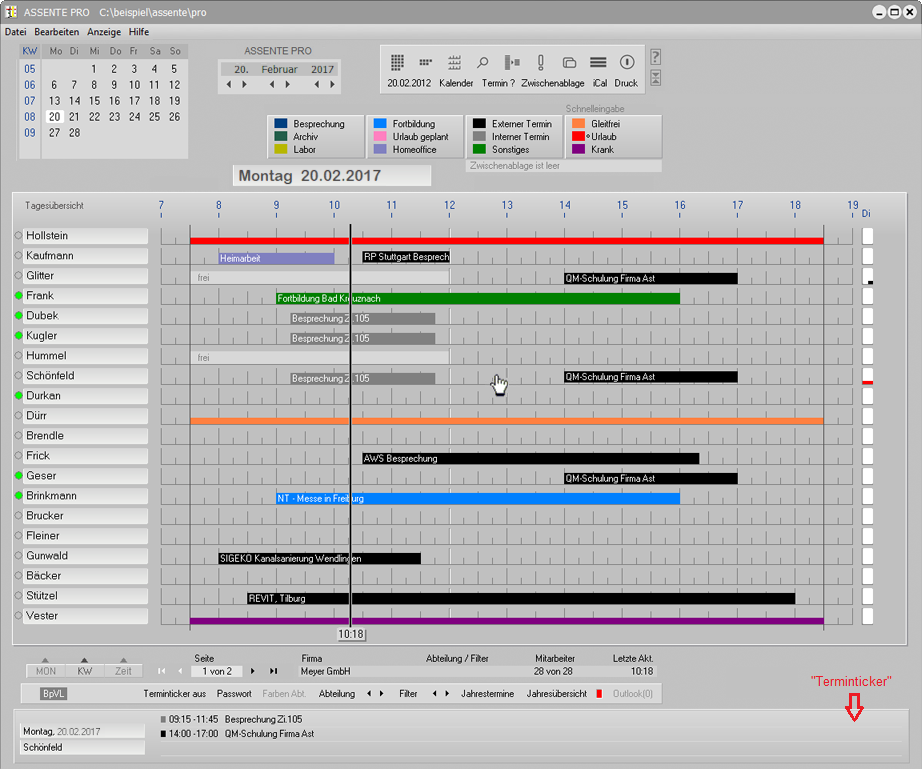The height and width of the screenshot is (769, 922).
Task: Click the AWS Besprechung appointment bar
Action: pos(531,459)
